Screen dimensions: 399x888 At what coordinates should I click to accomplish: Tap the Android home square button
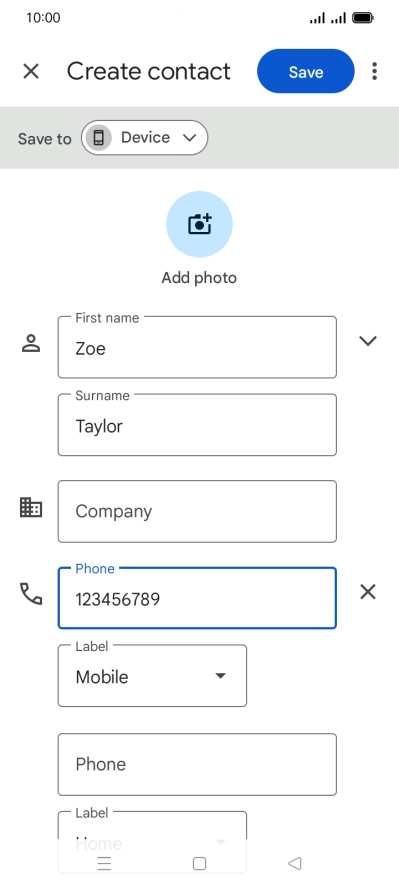(x=199, y=863)
